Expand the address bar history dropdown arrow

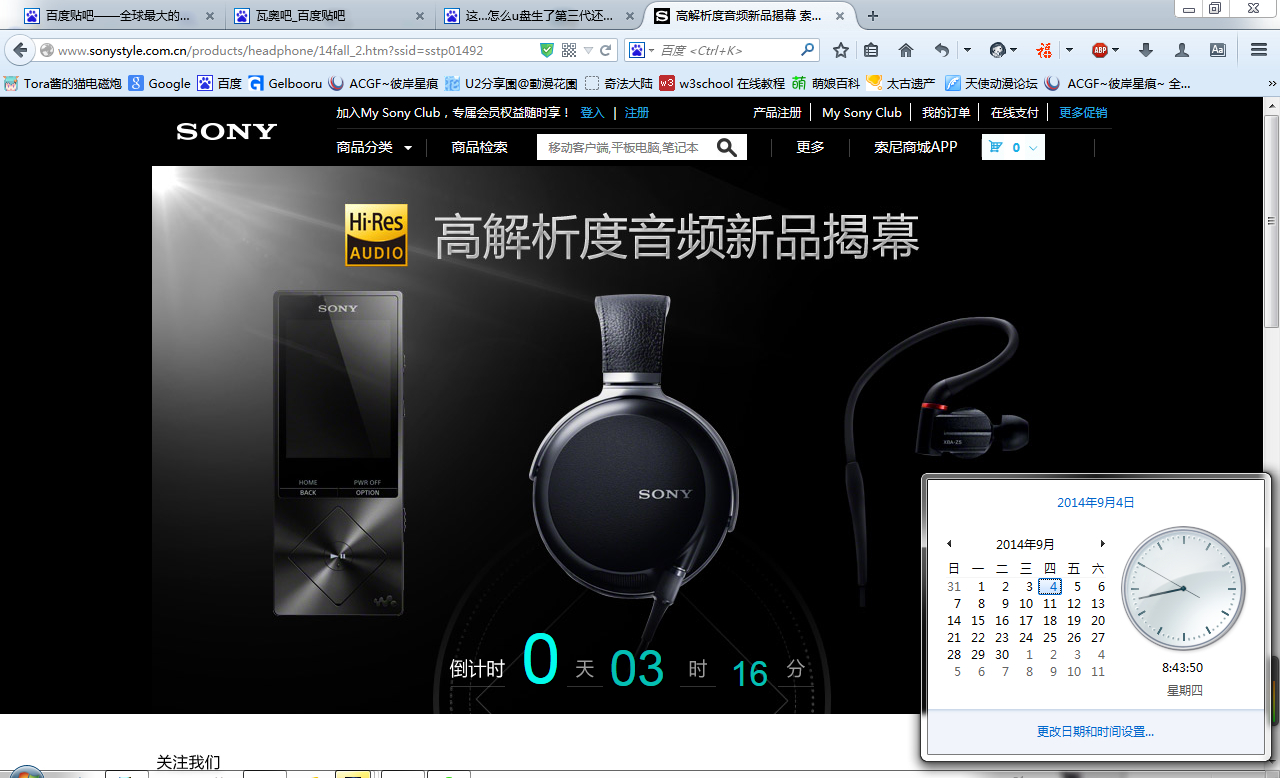coord(589,50)
